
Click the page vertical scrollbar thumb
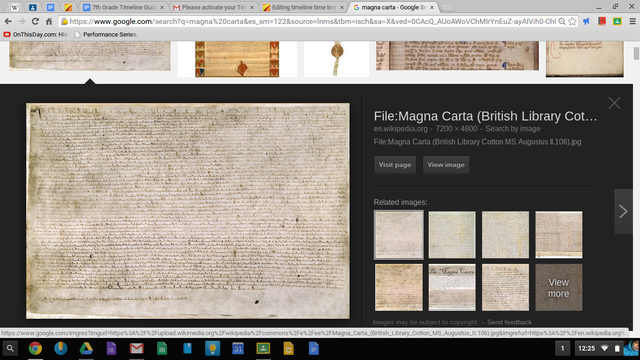tap(636, 53)
